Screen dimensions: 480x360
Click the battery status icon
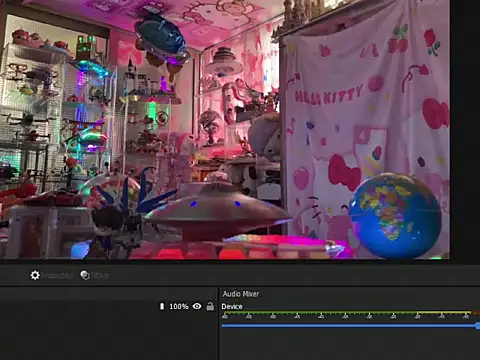[162, 306]
